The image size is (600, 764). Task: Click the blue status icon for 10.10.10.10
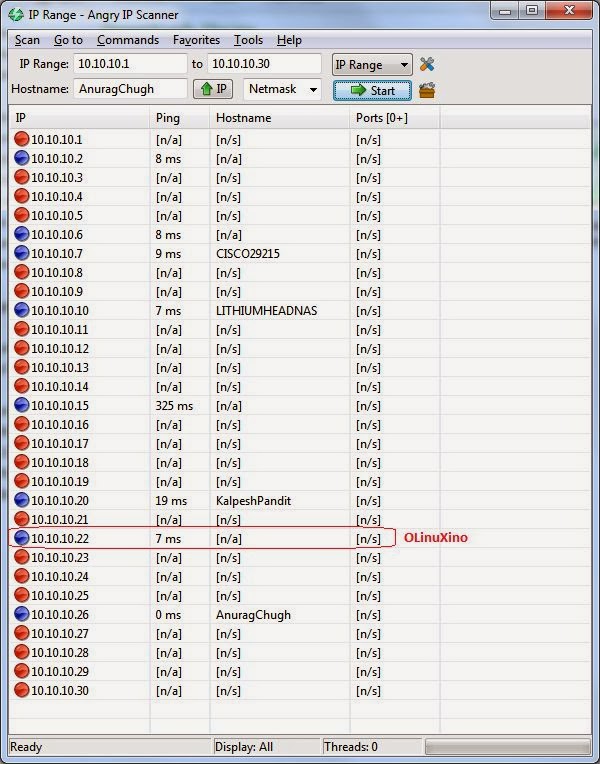(x=21, y=310)
